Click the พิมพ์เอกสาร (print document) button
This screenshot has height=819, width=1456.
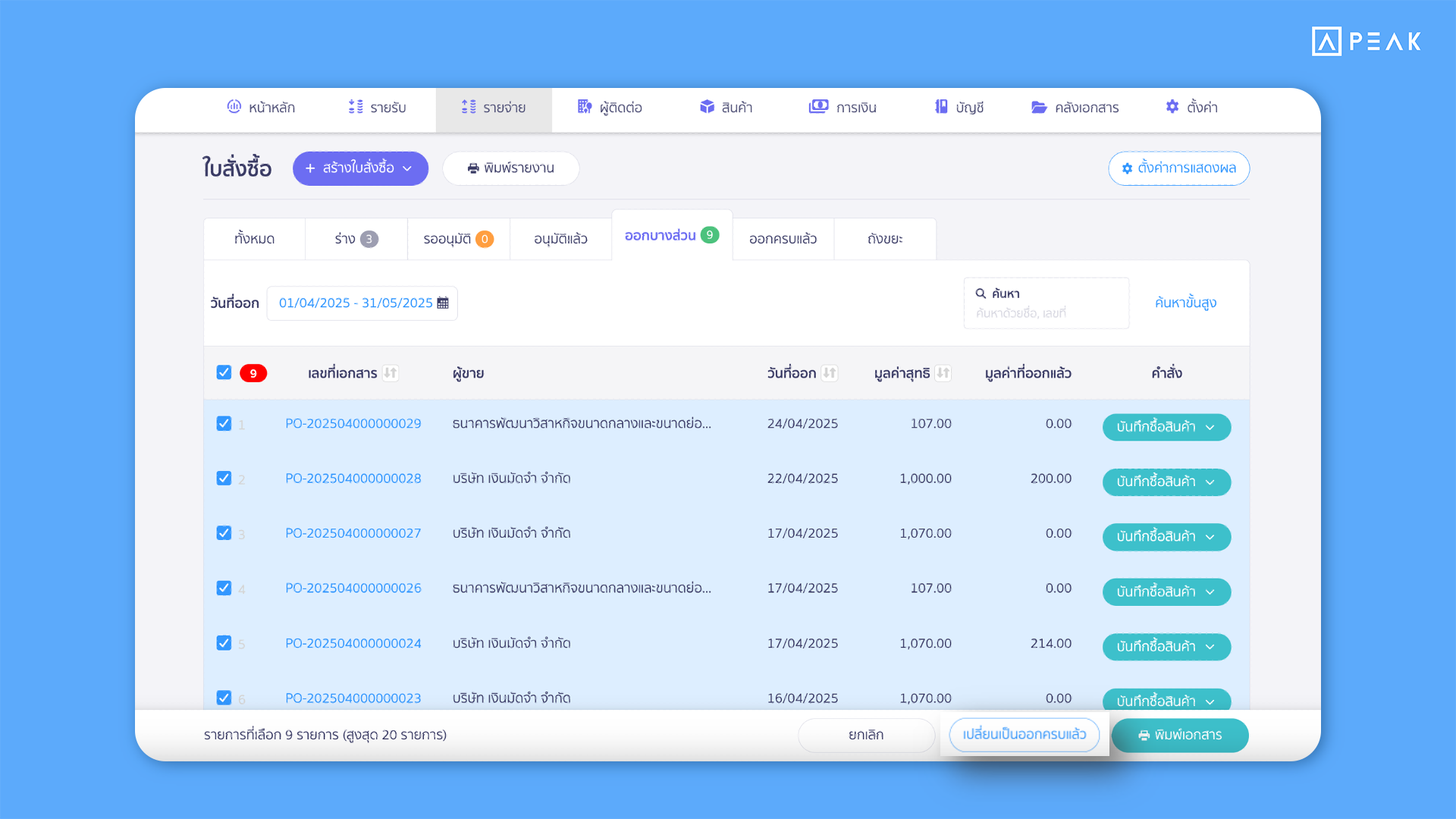point(1180,735)
